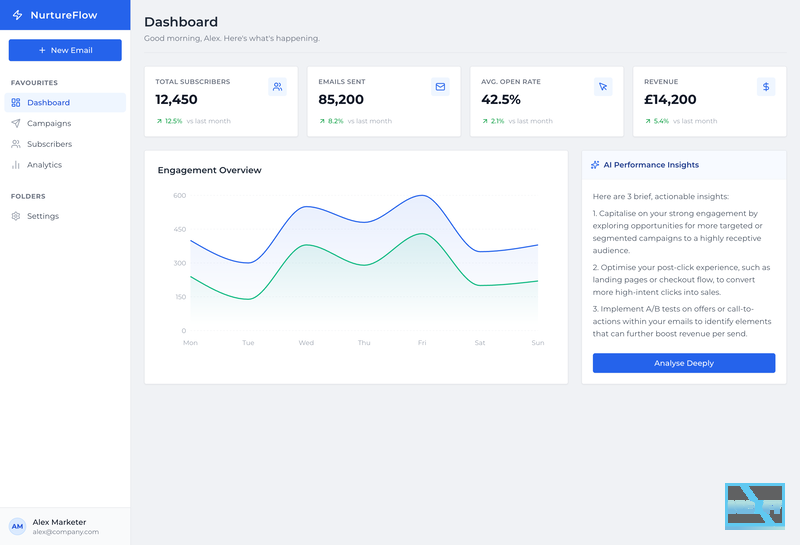Click the £14,200 revenue value
The height and width of the screenshot is (545, 800).
[670, 100]
